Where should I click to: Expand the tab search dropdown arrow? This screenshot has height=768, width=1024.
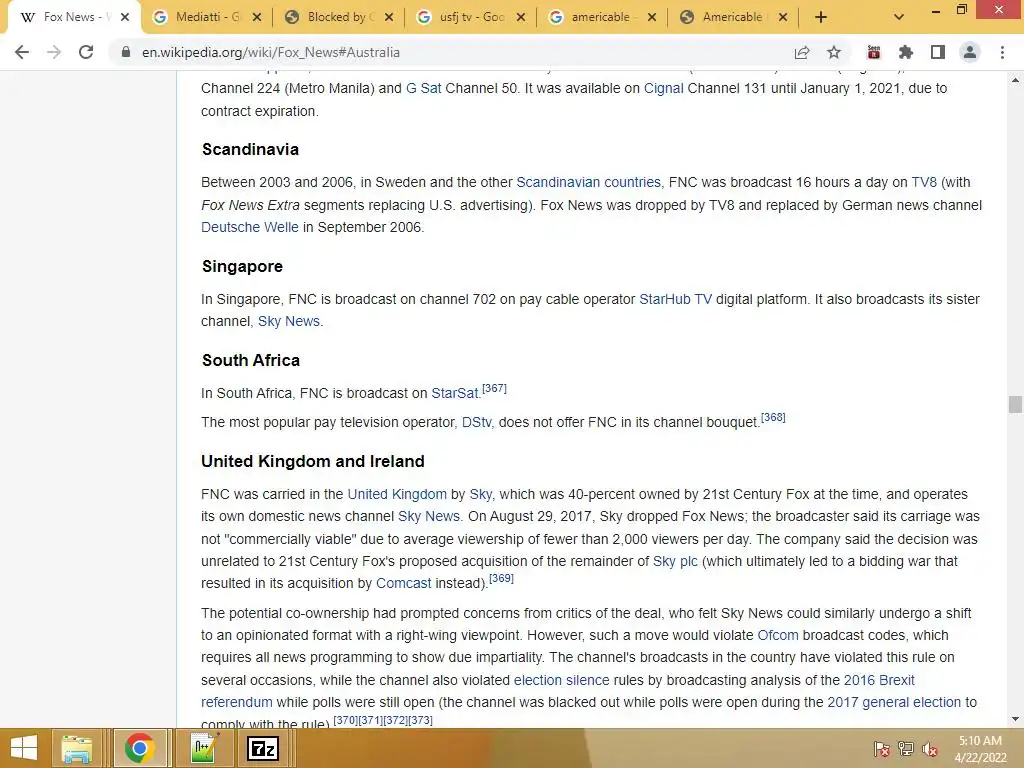899,18
